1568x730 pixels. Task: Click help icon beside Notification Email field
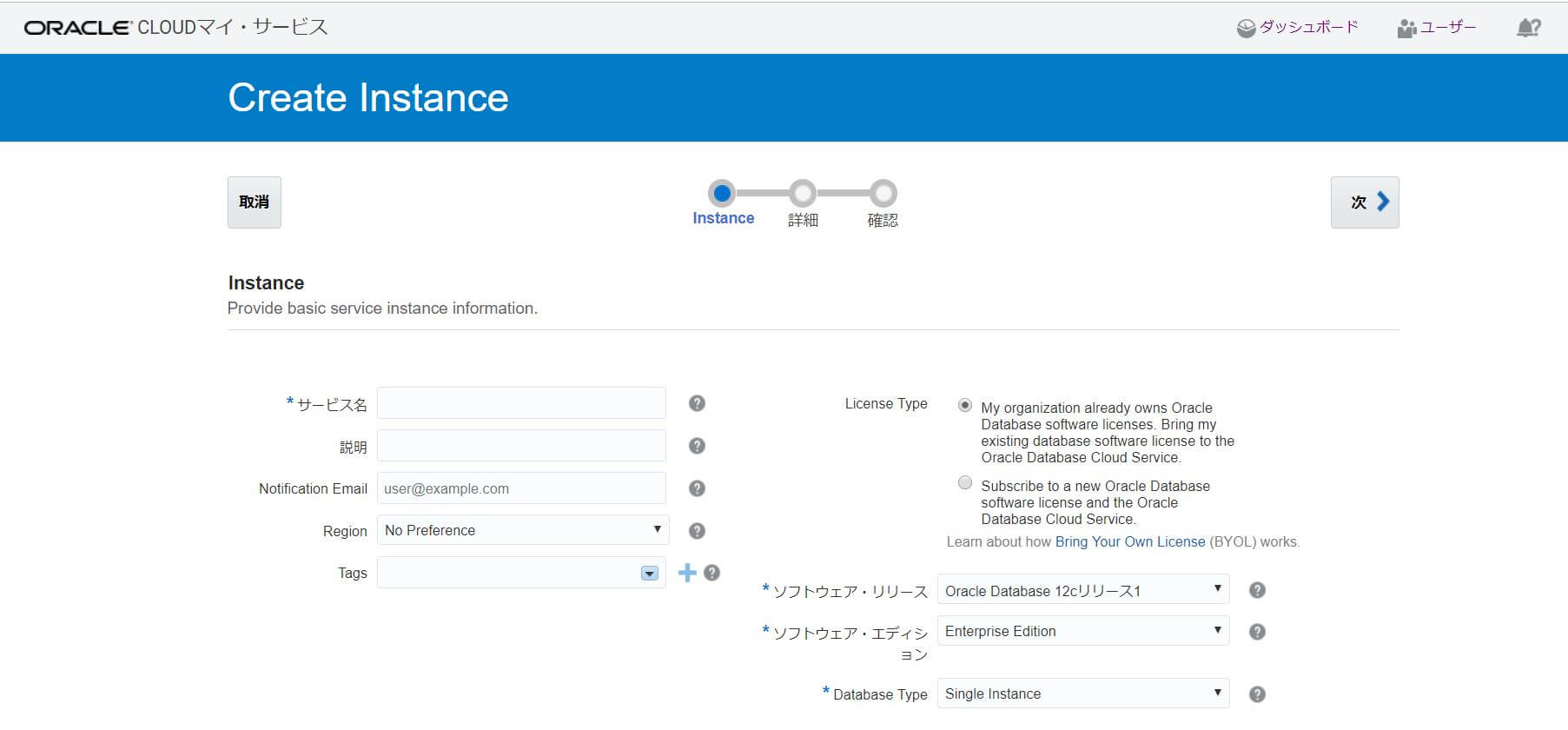point(697,488)
